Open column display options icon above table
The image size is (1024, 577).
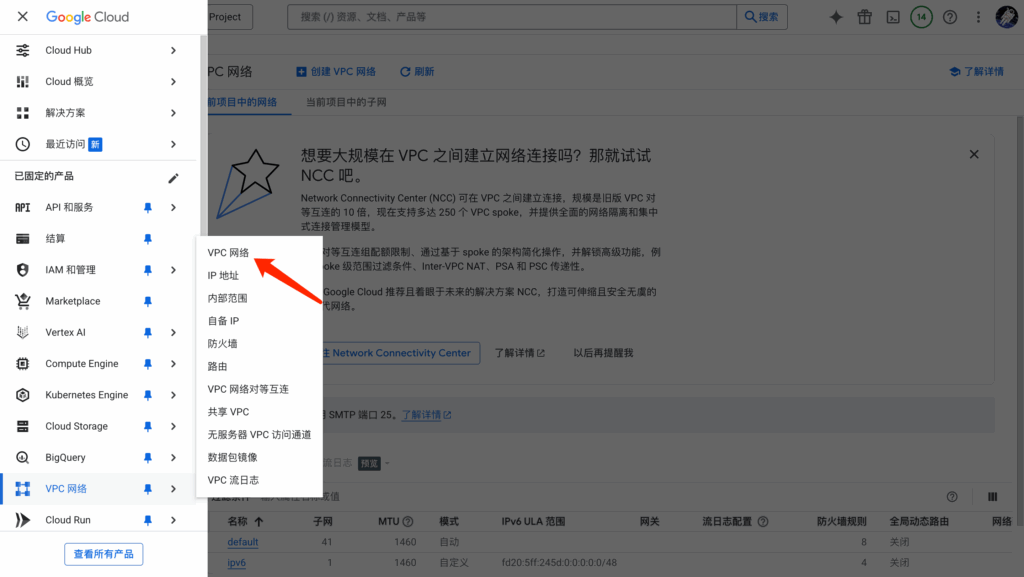(993, 497)
